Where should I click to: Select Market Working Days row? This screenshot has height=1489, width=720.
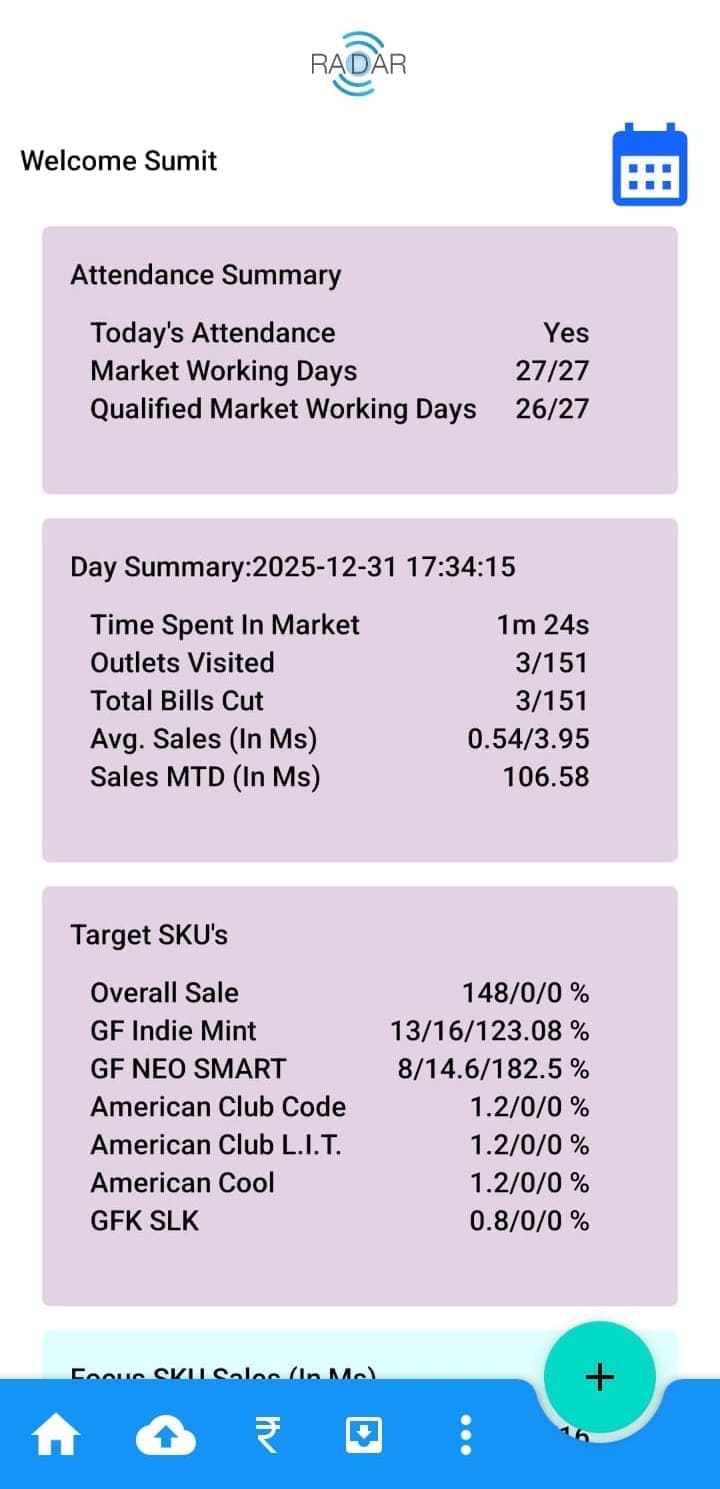pos(339,371)
